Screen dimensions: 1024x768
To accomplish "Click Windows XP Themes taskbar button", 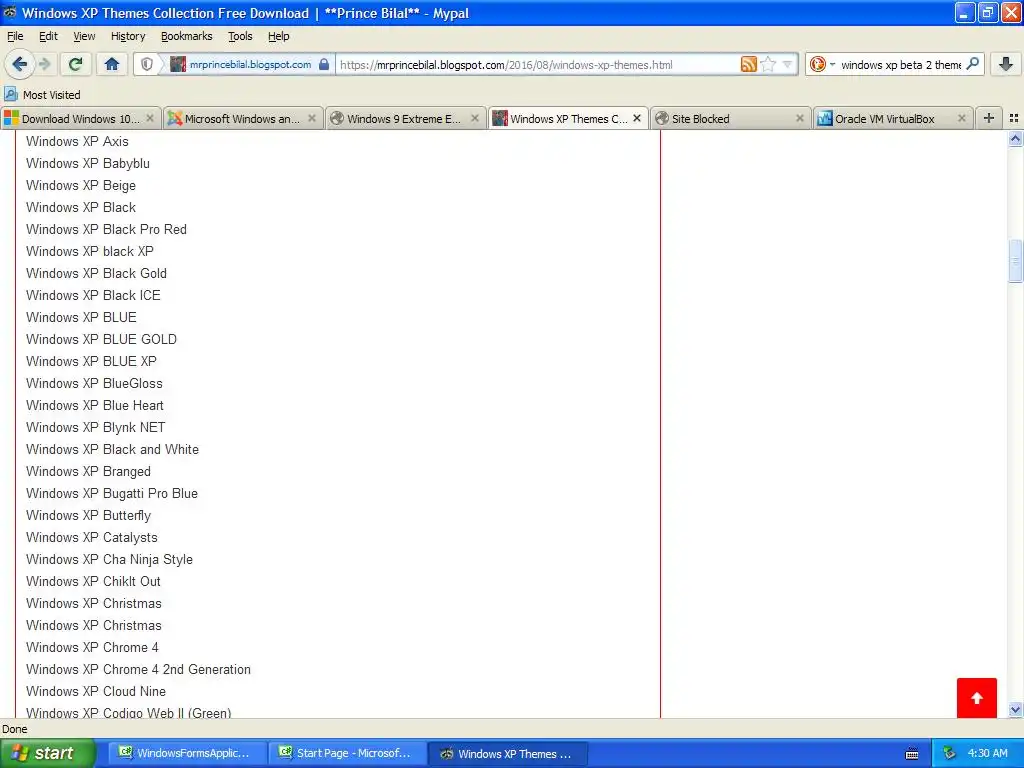I will point(507,753).
